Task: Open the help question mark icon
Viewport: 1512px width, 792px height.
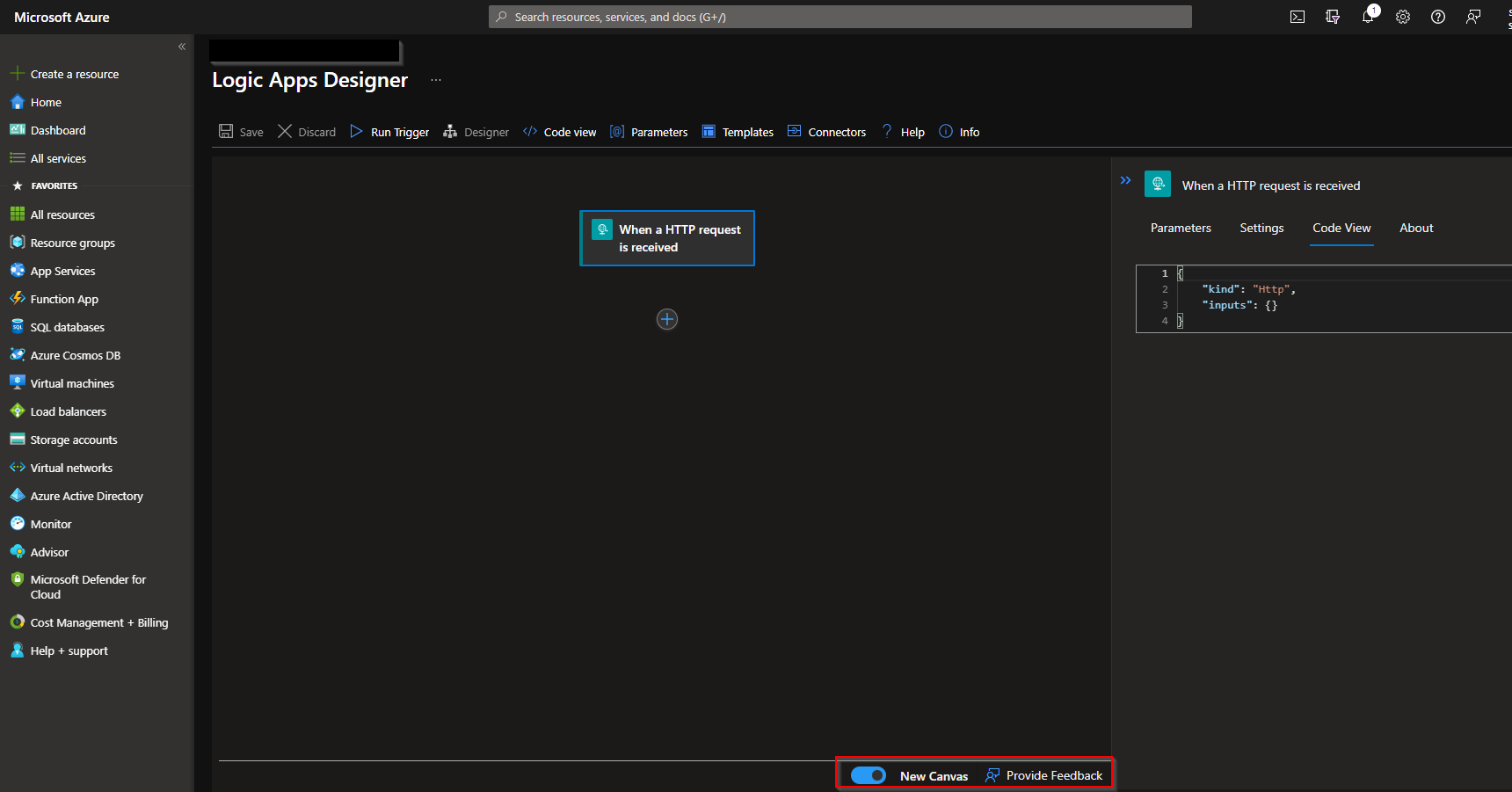Action: point(1438,17)
